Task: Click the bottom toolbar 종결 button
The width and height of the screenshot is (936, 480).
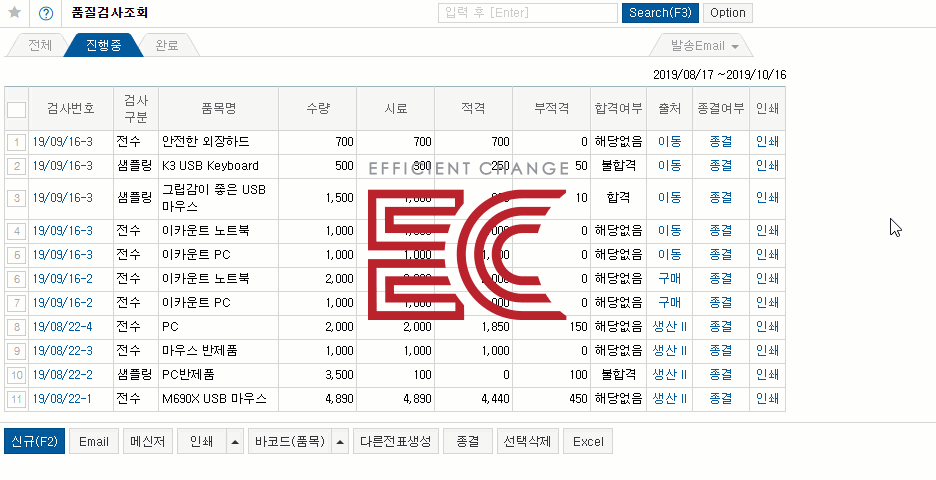Action: [x=468, y=442]
